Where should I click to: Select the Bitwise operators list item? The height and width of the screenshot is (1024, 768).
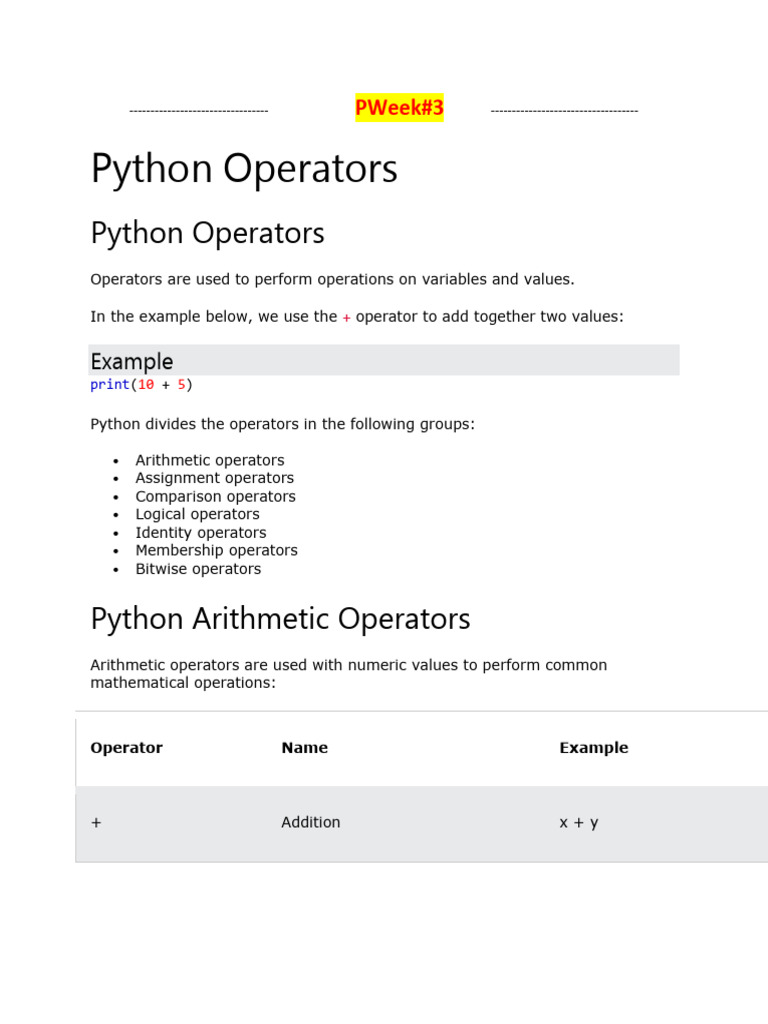[x=198, y=569]
